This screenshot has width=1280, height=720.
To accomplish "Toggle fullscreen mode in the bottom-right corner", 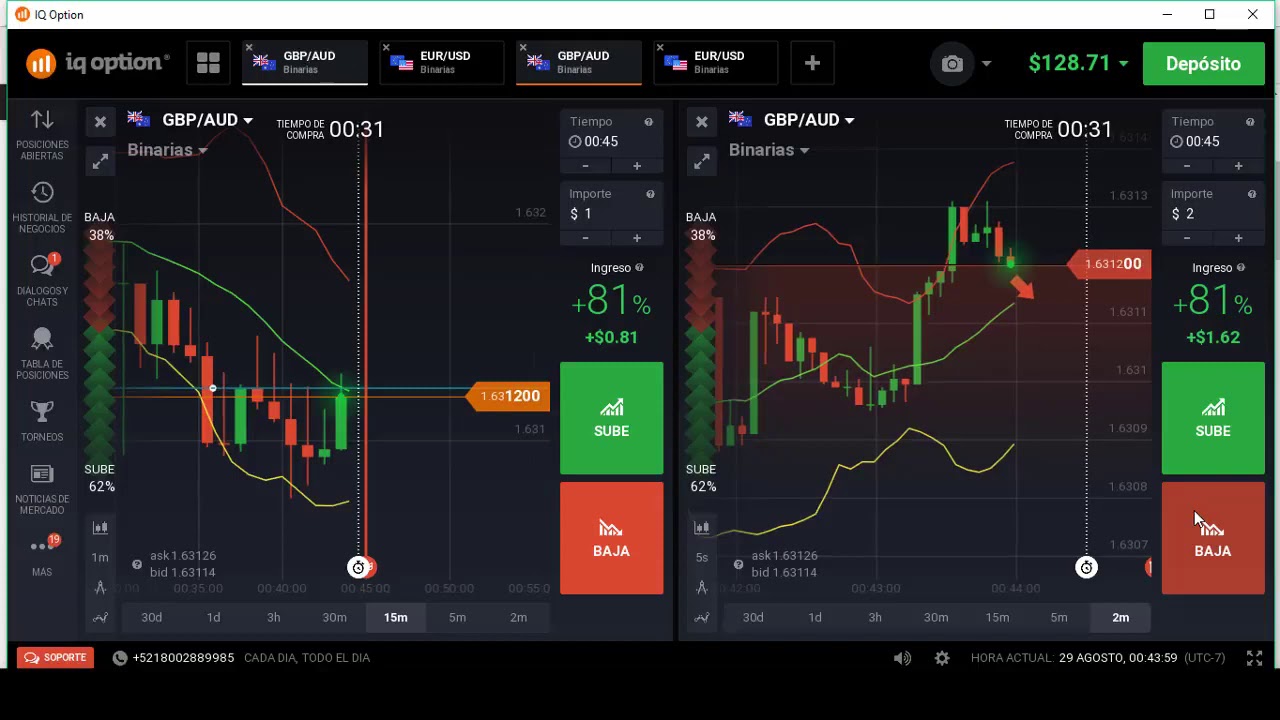I will [x=1254, y=658].
